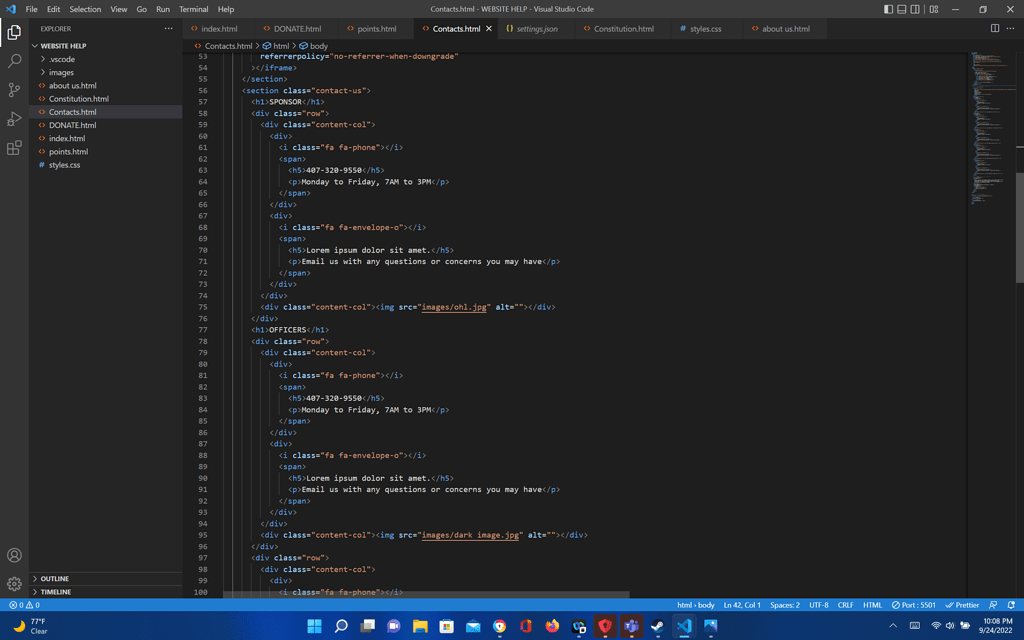Switch to the DONATE.html tab
This screenshot has width=1024, height=640.
297,29
